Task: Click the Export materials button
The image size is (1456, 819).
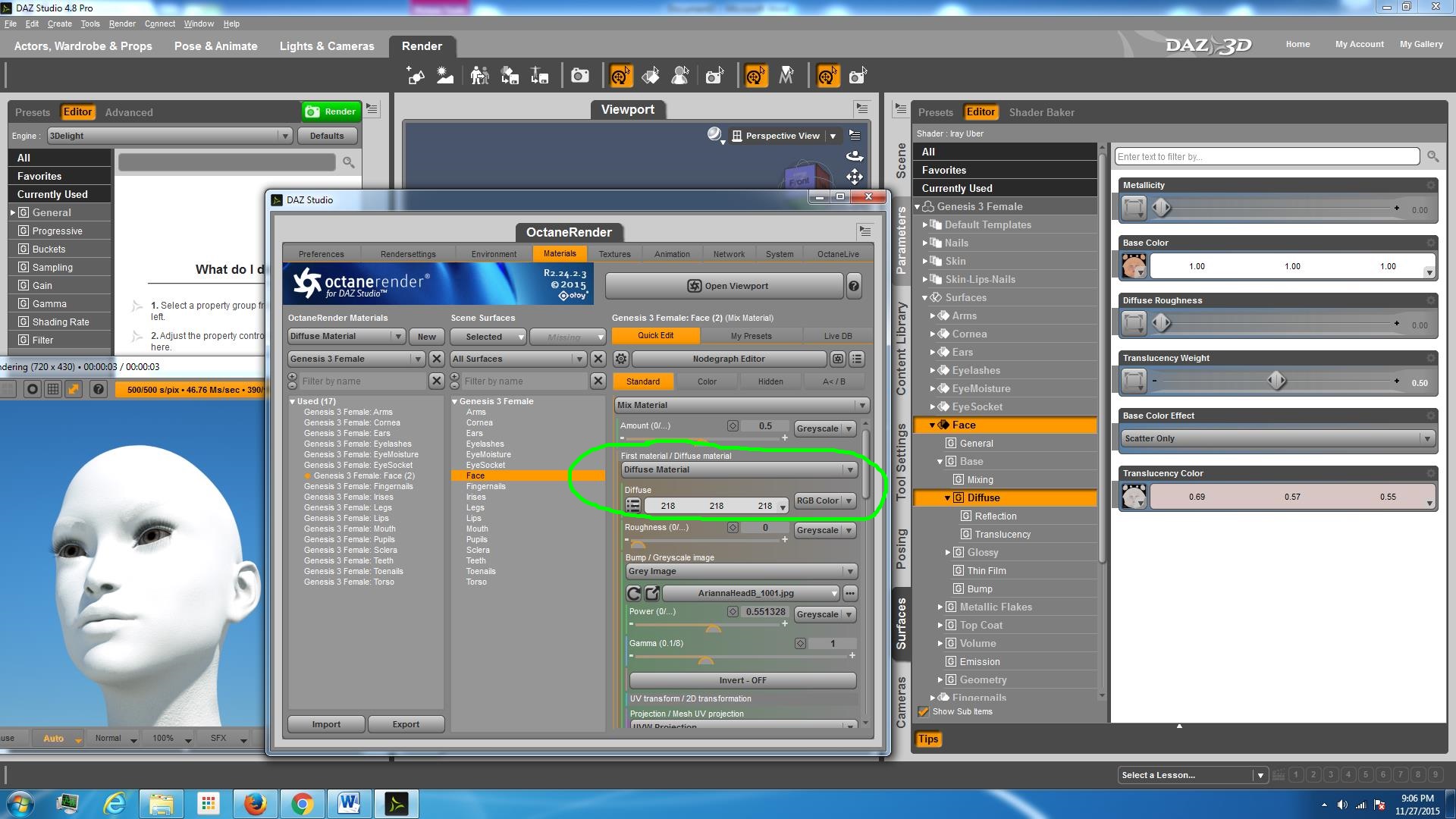Action: 406,724
